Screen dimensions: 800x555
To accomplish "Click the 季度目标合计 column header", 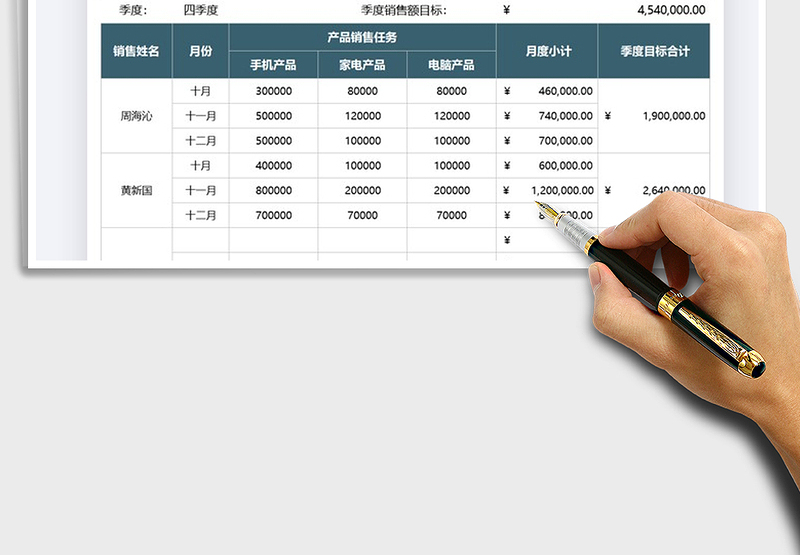I will pos(654,51).
